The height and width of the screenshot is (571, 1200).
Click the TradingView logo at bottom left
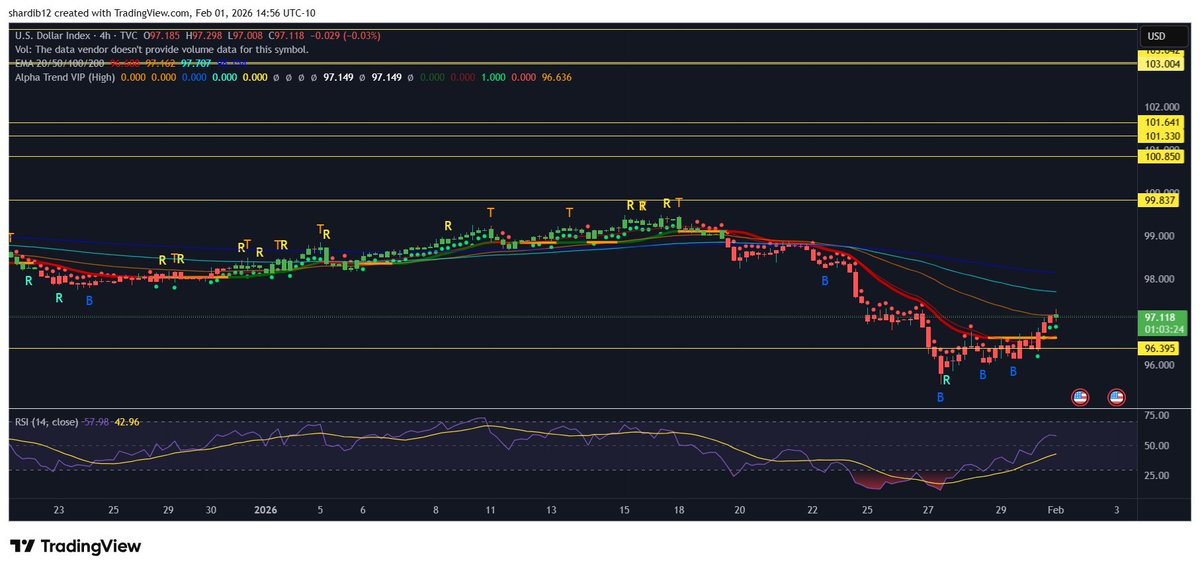tap(75, 546)
